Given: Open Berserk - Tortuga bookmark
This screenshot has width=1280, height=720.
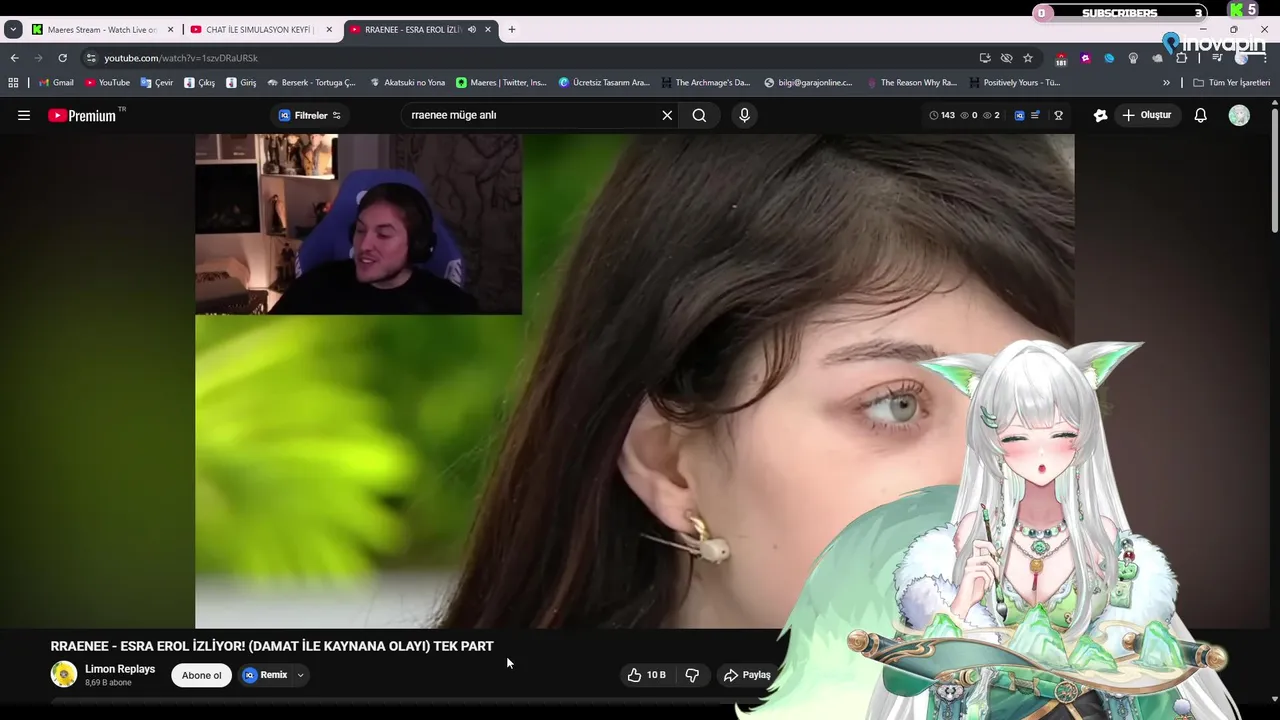Looking at the screenshot, I should coord(311,83).
